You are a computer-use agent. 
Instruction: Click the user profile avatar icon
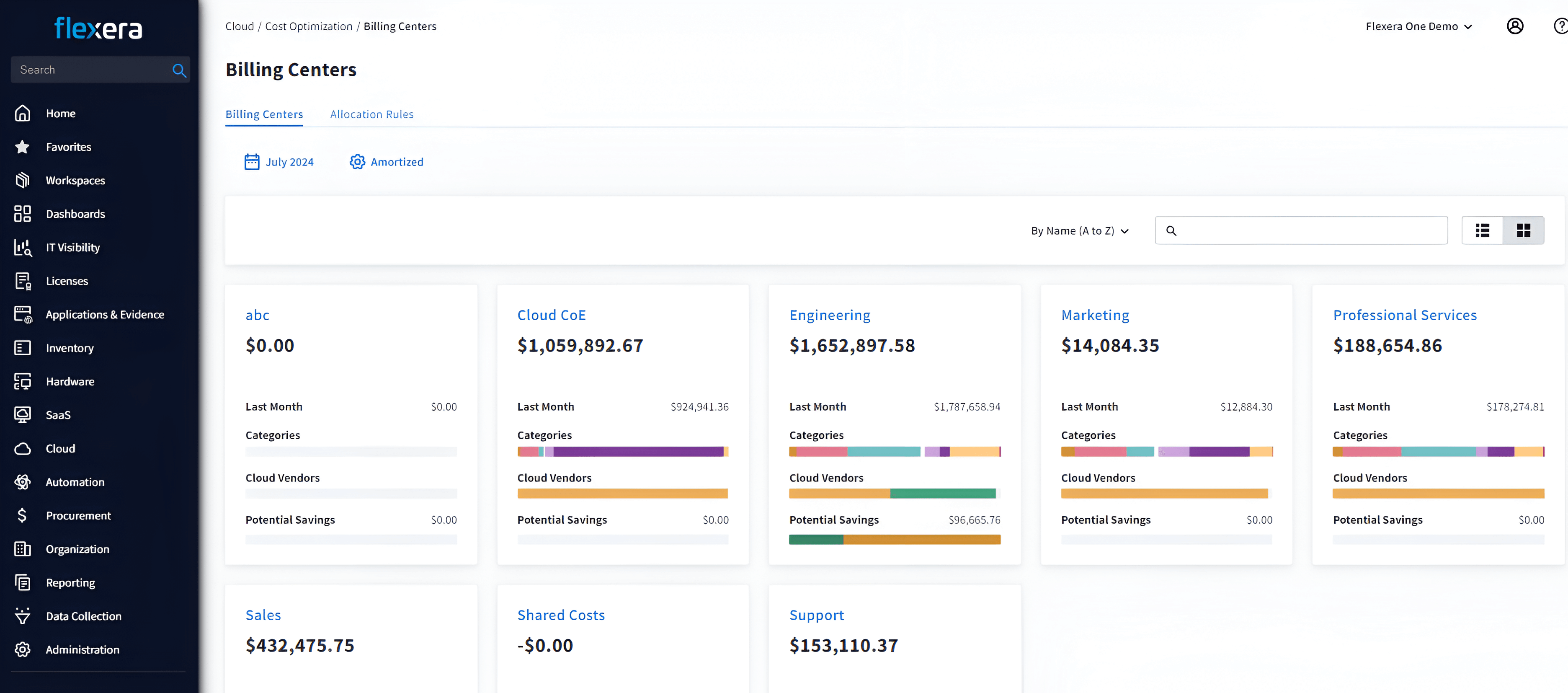1514,26
